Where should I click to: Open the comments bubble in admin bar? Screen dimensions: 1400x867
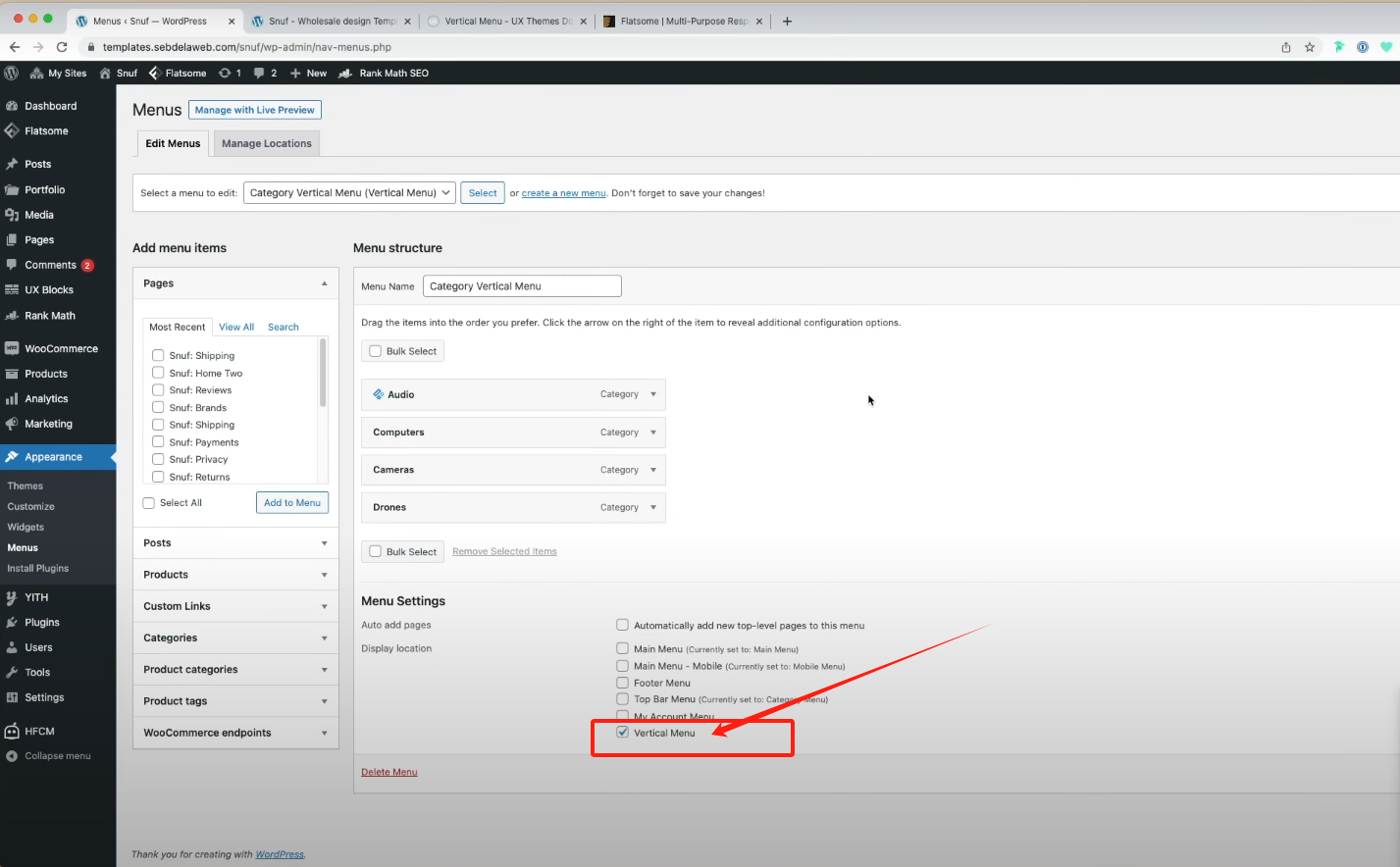pyautogui.click(x=259, y=73)
